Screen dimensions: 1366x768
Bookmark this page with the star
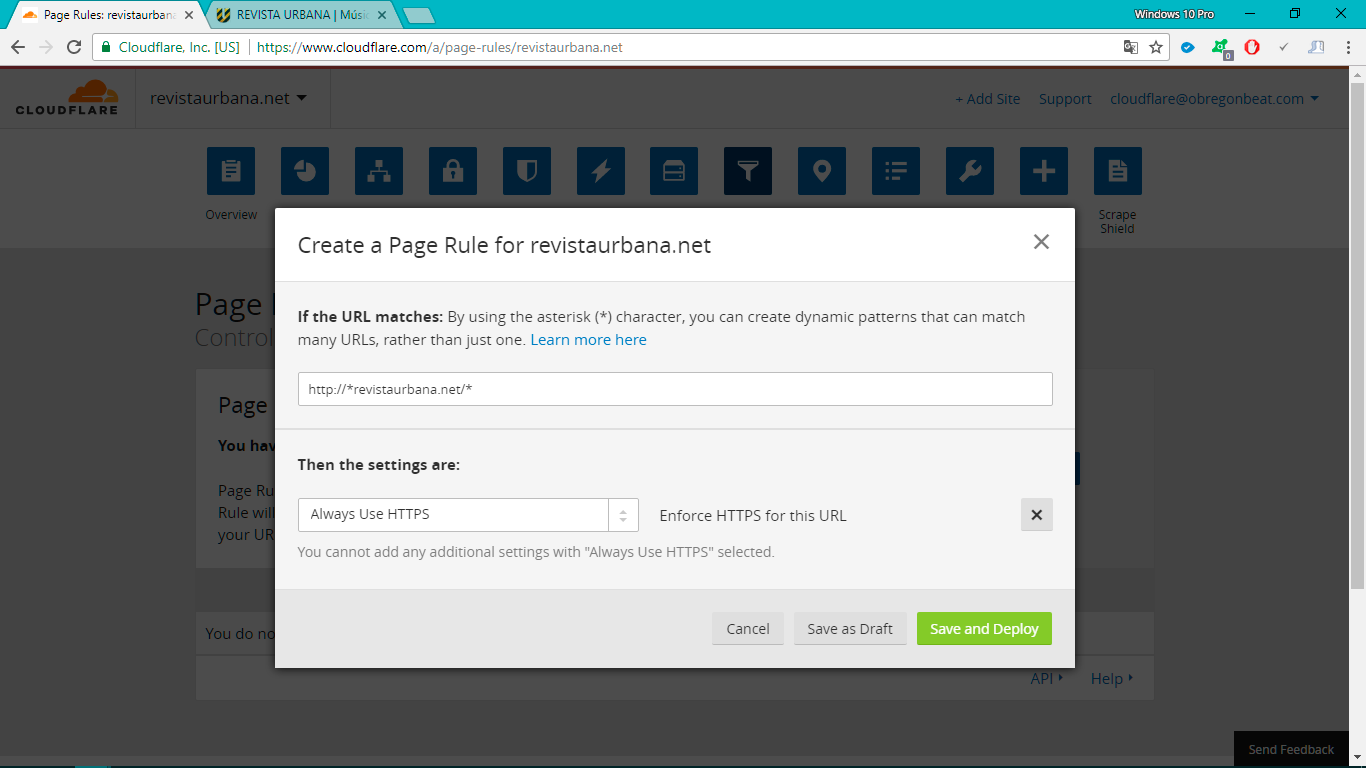[x=1156, y=47]
